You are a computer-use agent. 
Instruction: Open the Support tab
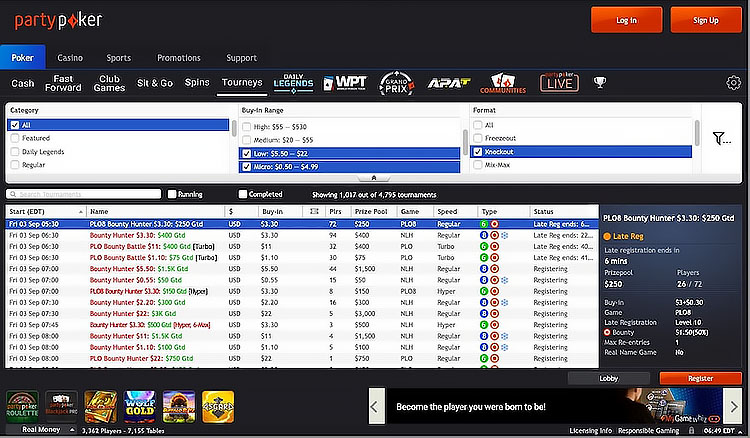point(242,58)
